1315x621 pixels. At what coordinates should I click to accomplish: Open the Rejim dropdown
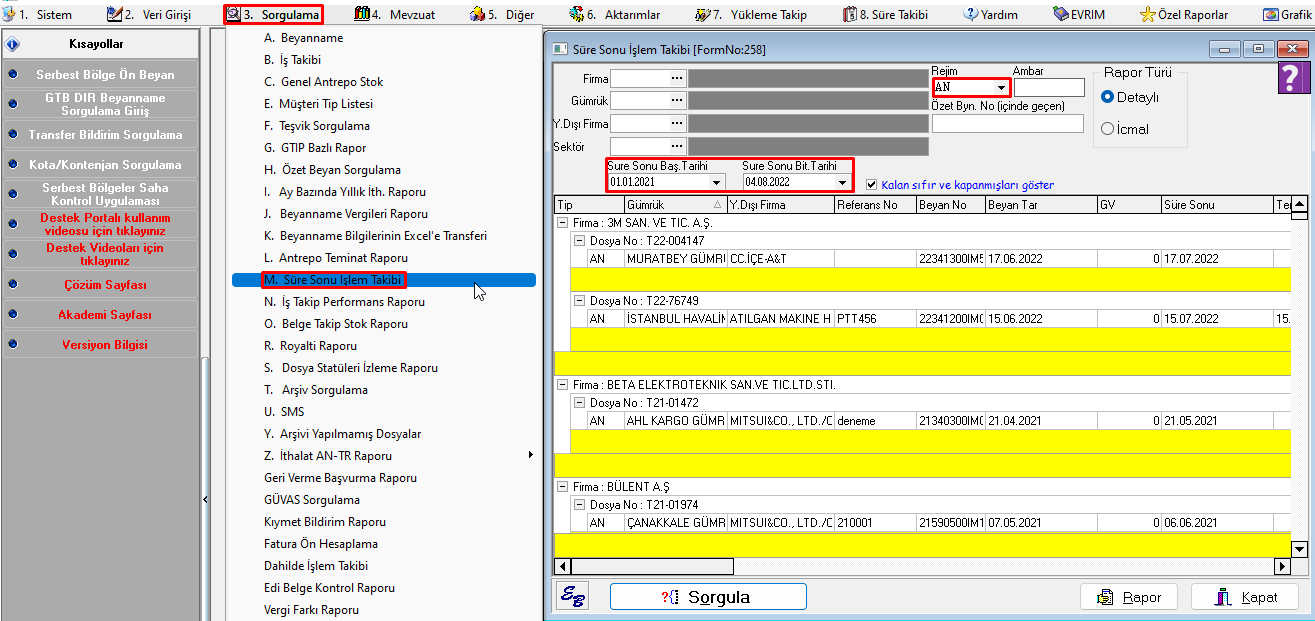tap(1001, 88)
